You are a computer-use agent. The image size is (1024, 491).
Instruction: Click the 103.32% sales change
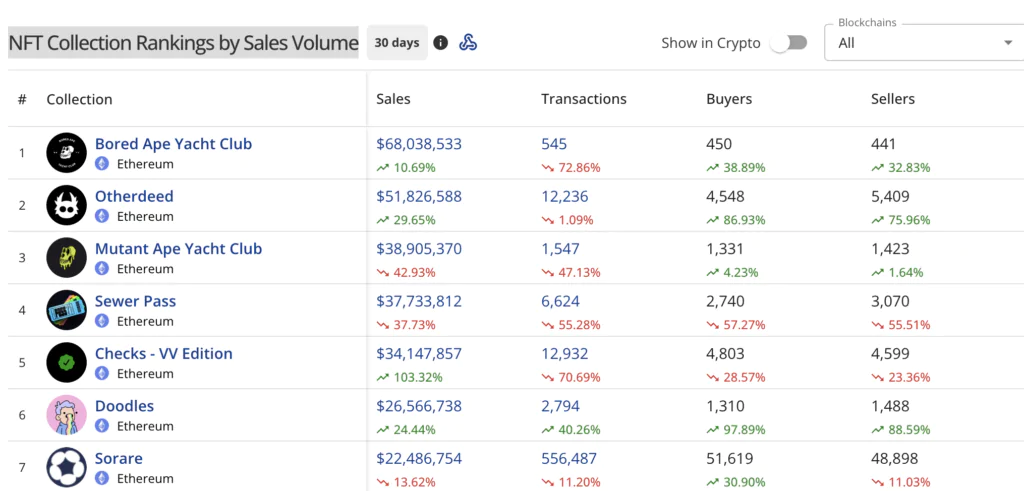click(409, 377)
